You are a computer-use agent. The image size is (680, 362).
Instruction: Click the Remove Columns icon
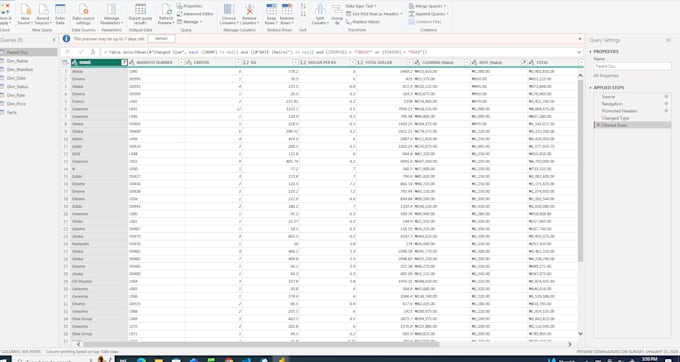pyautogui.click(x=249, y=10)
